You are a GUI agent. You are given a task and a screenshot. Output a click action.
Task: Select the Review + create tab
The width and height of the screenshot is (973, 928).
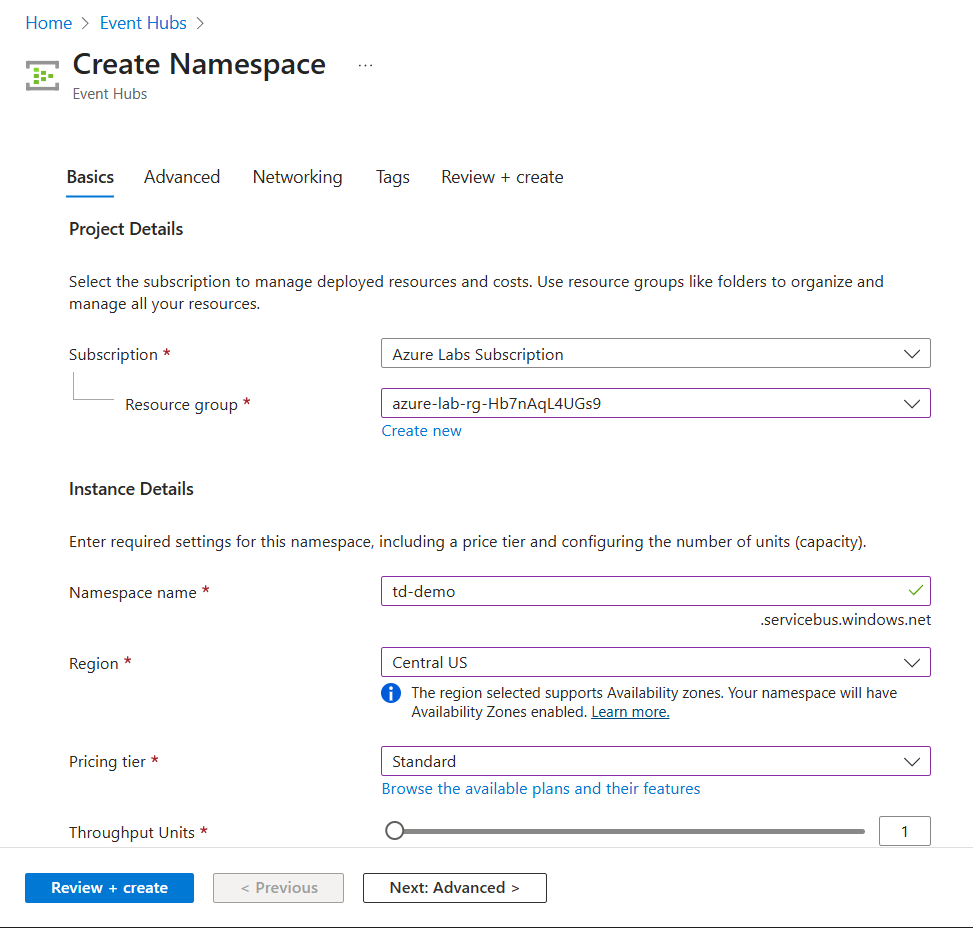click(x=502, y=177)
